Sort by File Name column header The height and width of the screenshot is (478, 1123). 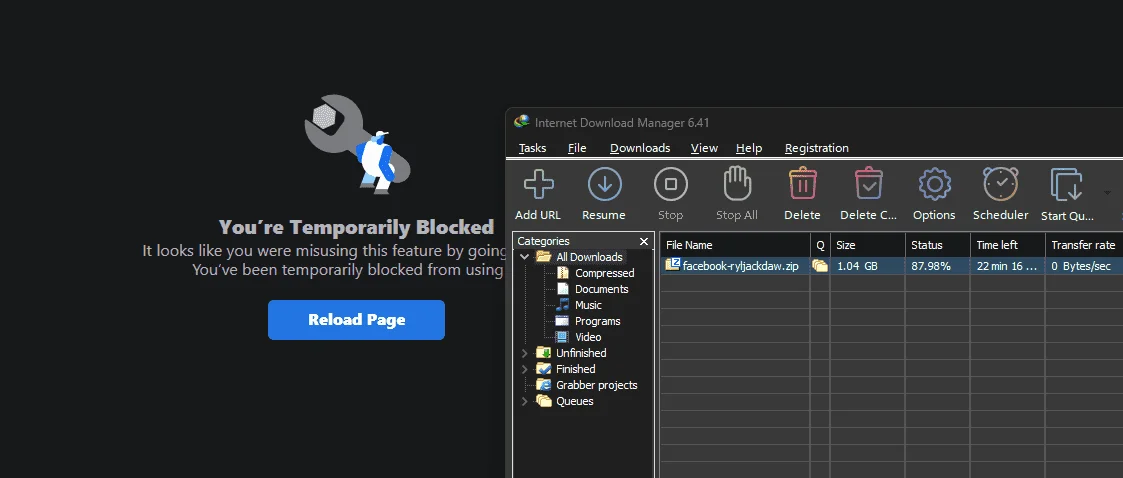pos(735,245)
